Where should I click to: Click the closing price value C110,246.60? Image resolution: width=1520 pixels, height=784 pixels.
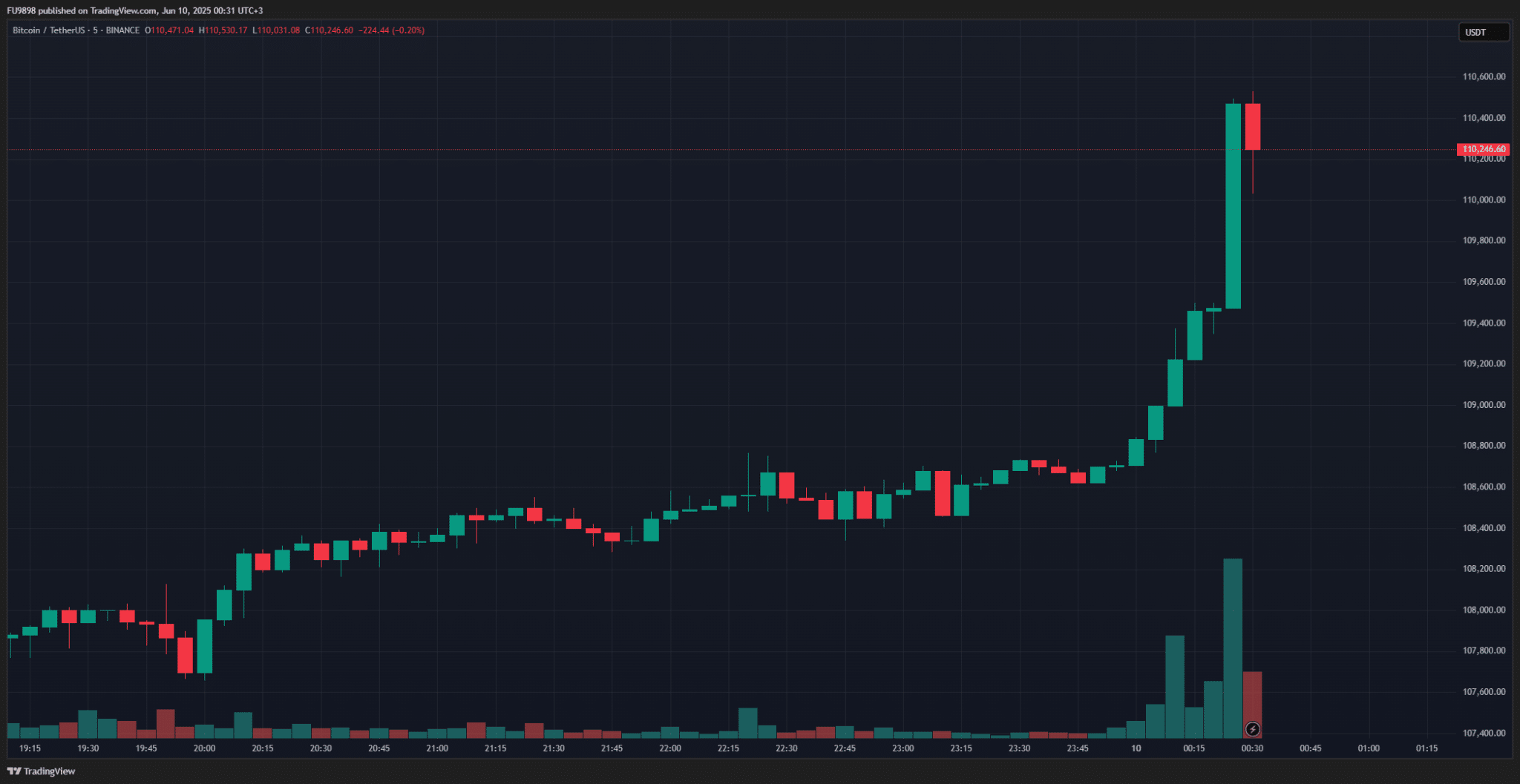[x=329, y=30]
